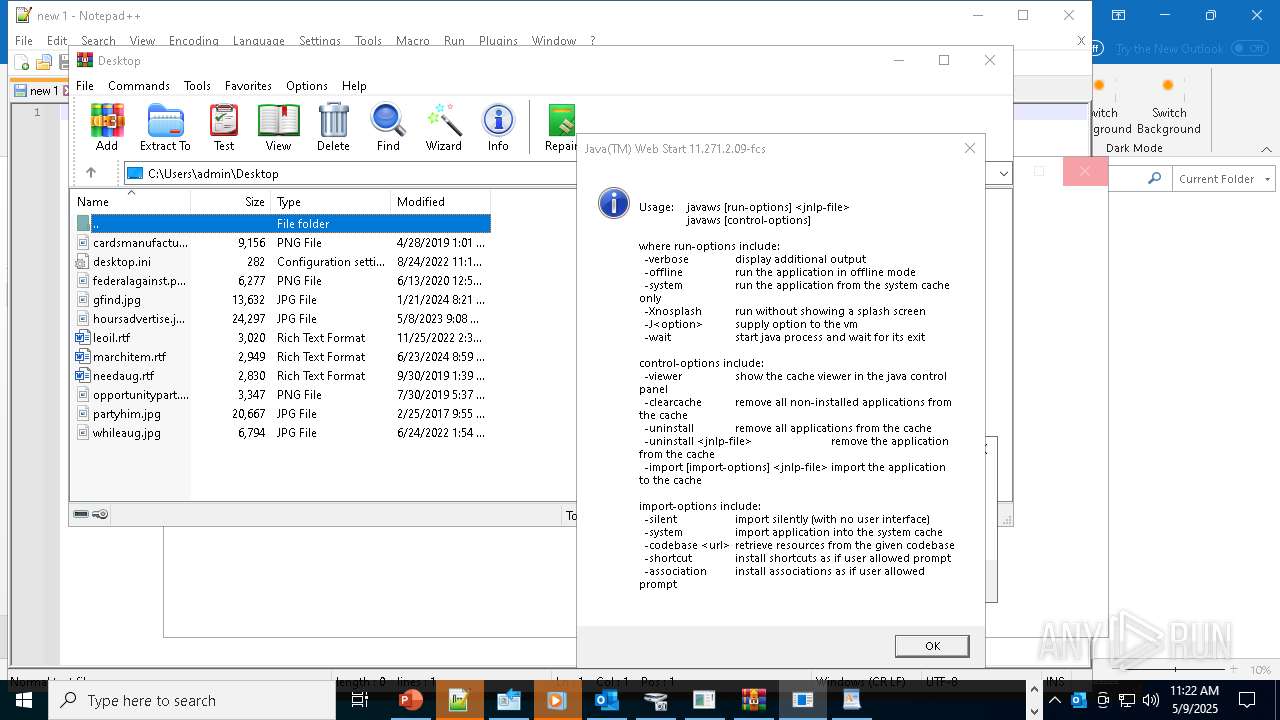
Task: Select hoursadvertise.j... file
Action: coord(283,319)
